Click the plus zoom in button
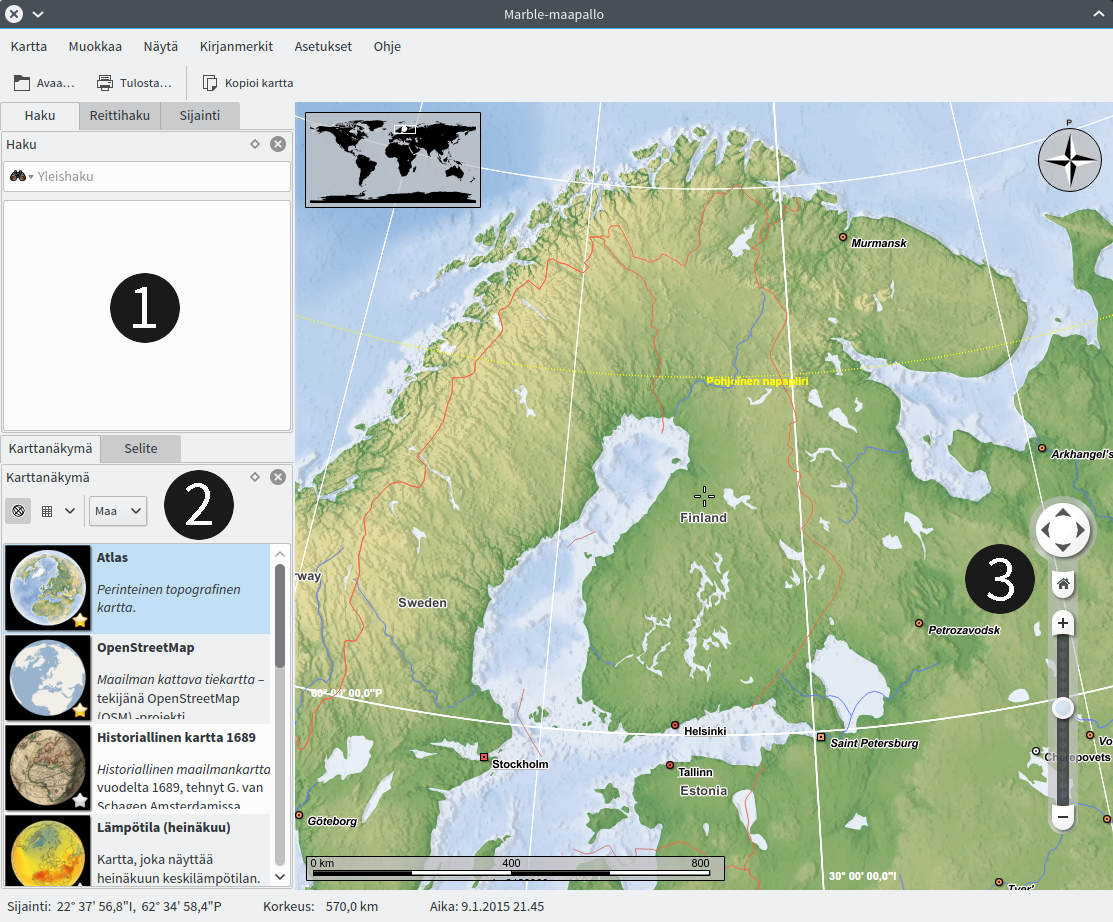This screenshot has width=1113, height=922. (x=1063, y=624)
